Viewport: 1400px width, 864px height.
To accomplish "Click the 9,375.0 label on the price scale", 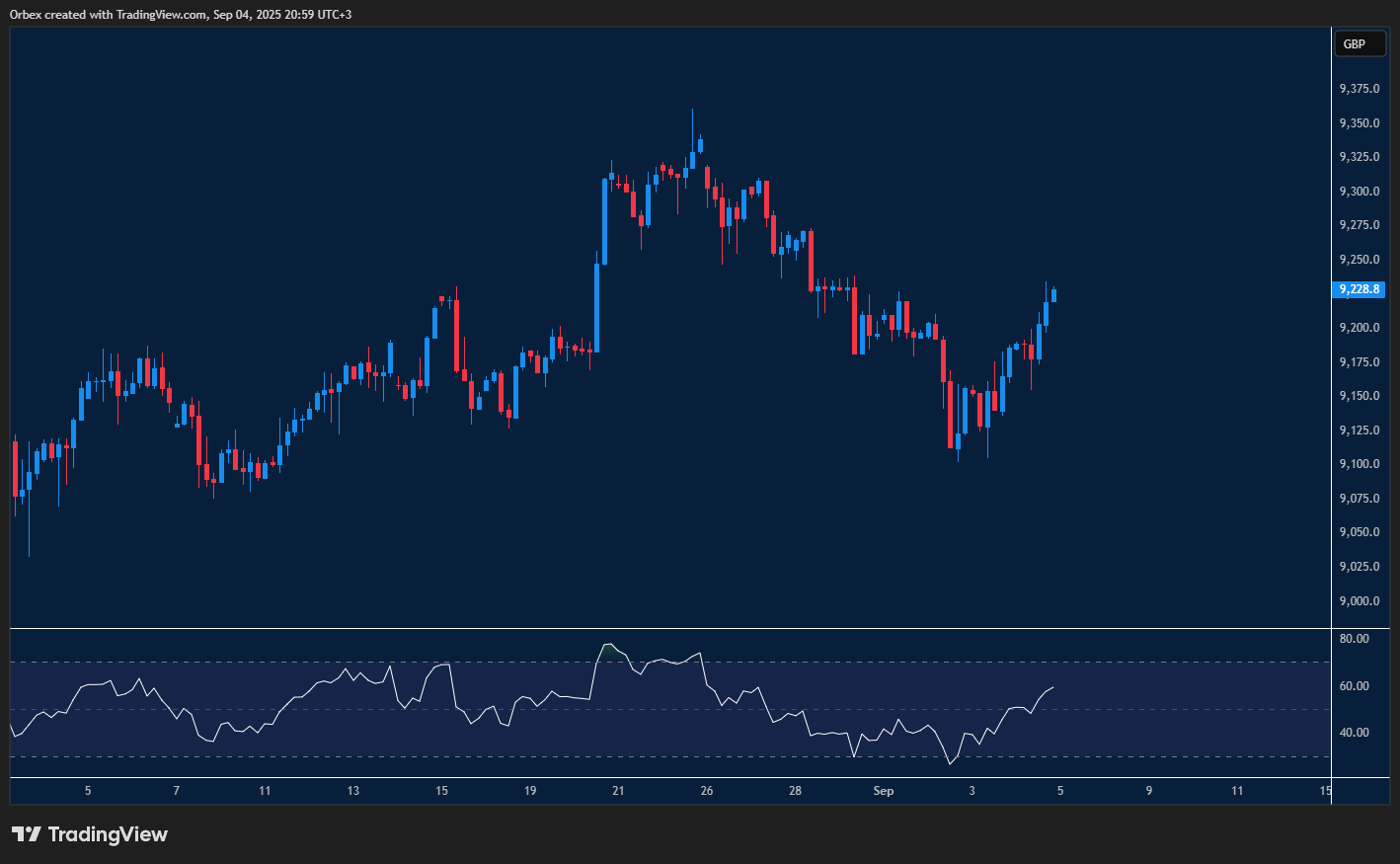I will click(1358, 88).
